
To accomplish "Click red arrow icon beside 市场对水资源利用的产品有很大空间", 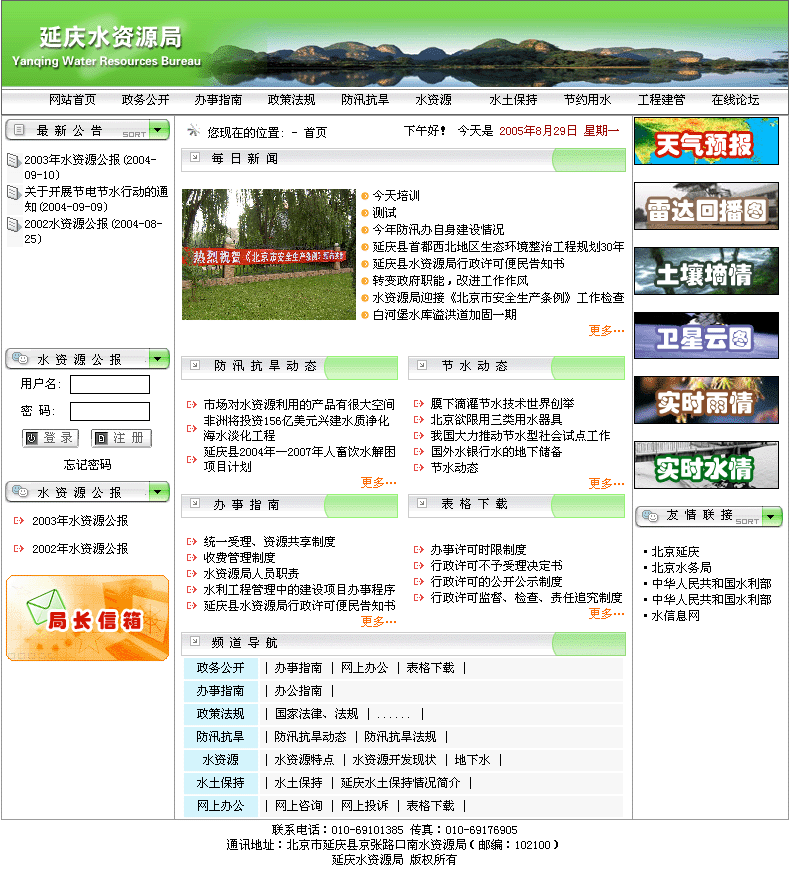I will tap(192, 404).
